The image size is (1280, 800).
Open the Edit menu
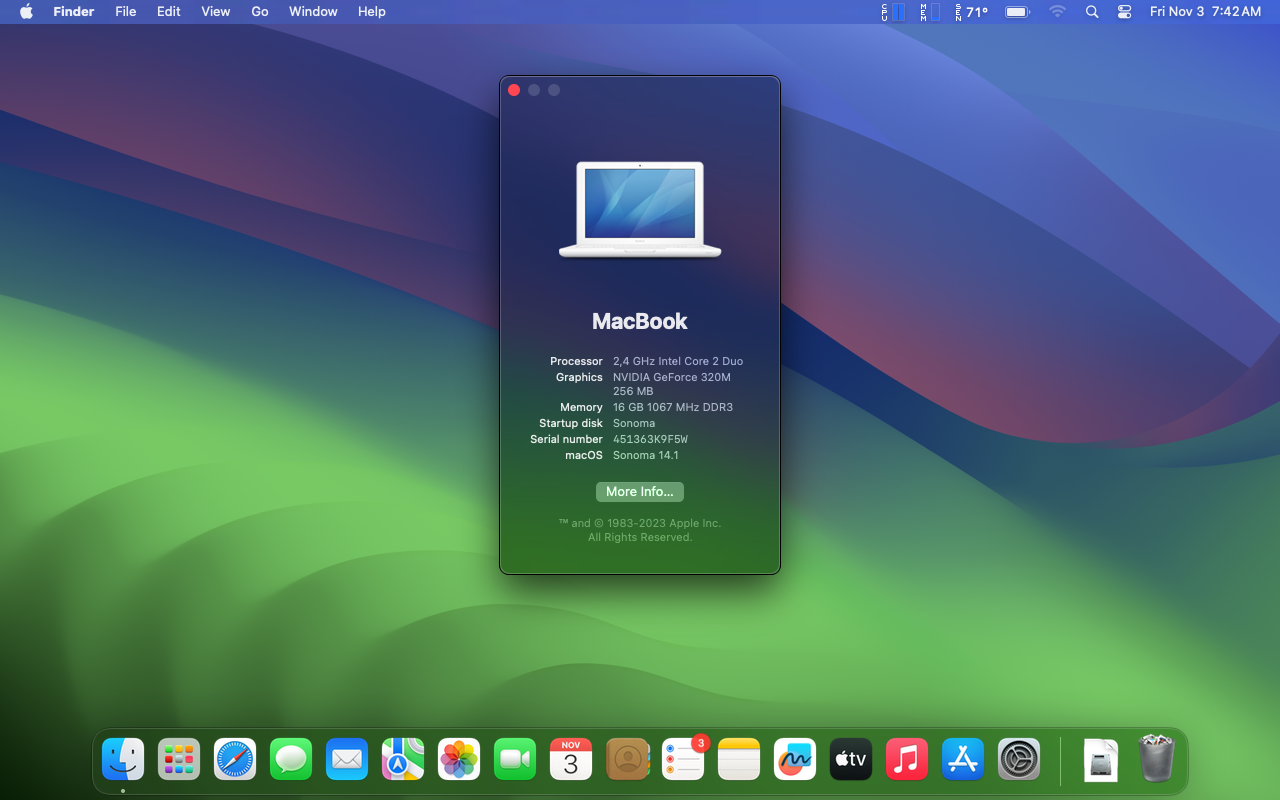(x=169, y=12)
